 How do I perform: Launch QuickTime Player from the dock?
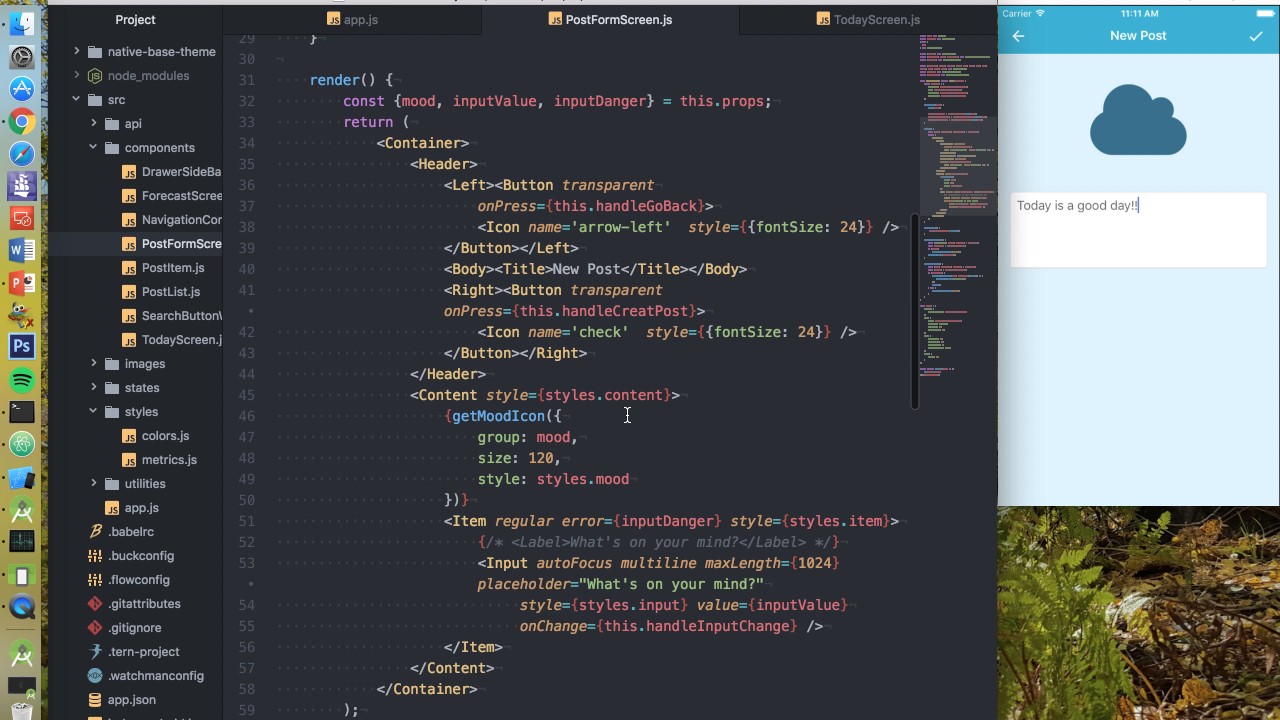click(21, 607)
